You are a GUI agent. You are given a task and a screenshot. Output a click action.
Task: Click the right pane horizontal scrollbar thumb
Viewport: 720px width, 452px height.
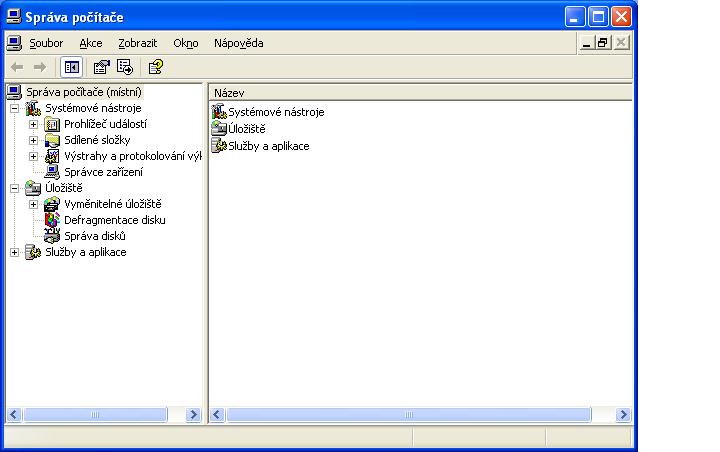[x=409, y=415]
